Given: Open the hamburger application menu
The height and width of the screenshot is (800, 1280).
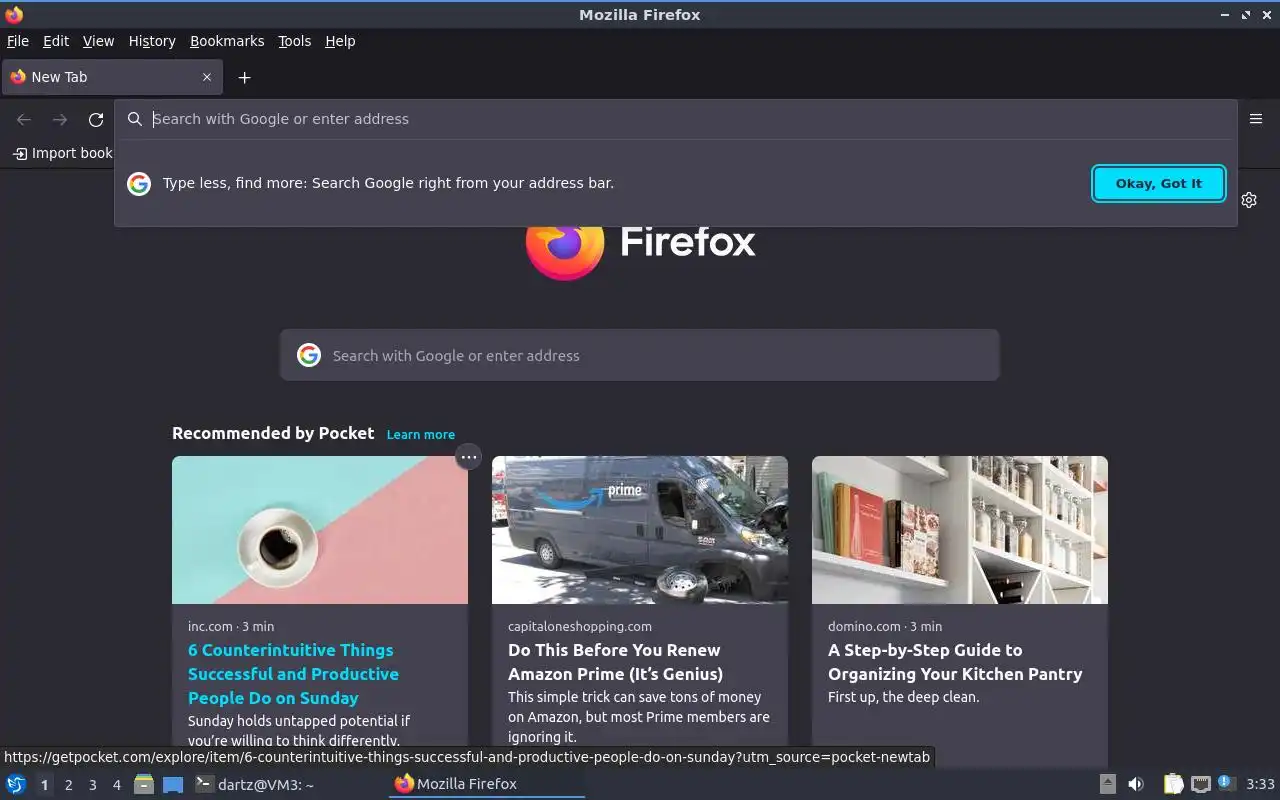Looking at the screenshot, I should [x=1256, y=118].
